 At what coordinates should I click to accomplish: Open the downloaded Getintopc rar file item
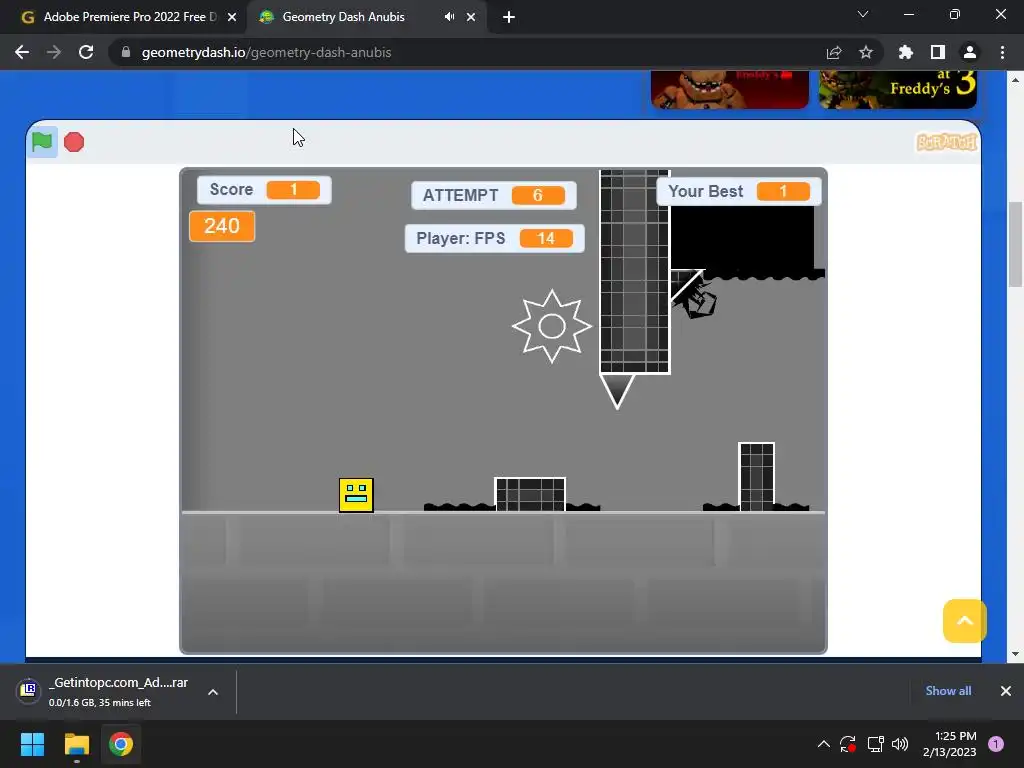(104, 691)
